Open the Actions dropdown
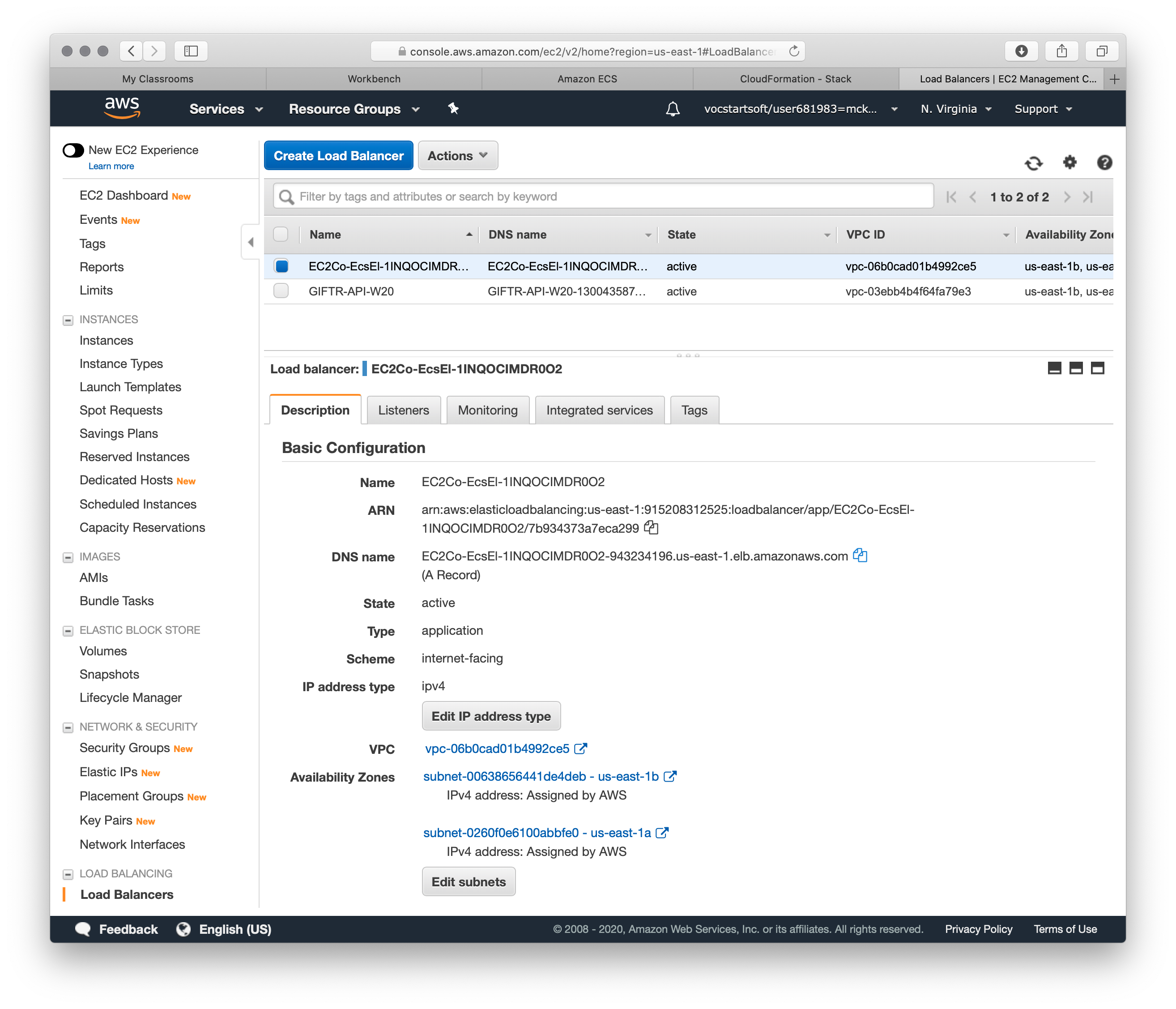The height and width of the screenshot is (1009, 1176). tap(457, 156)
